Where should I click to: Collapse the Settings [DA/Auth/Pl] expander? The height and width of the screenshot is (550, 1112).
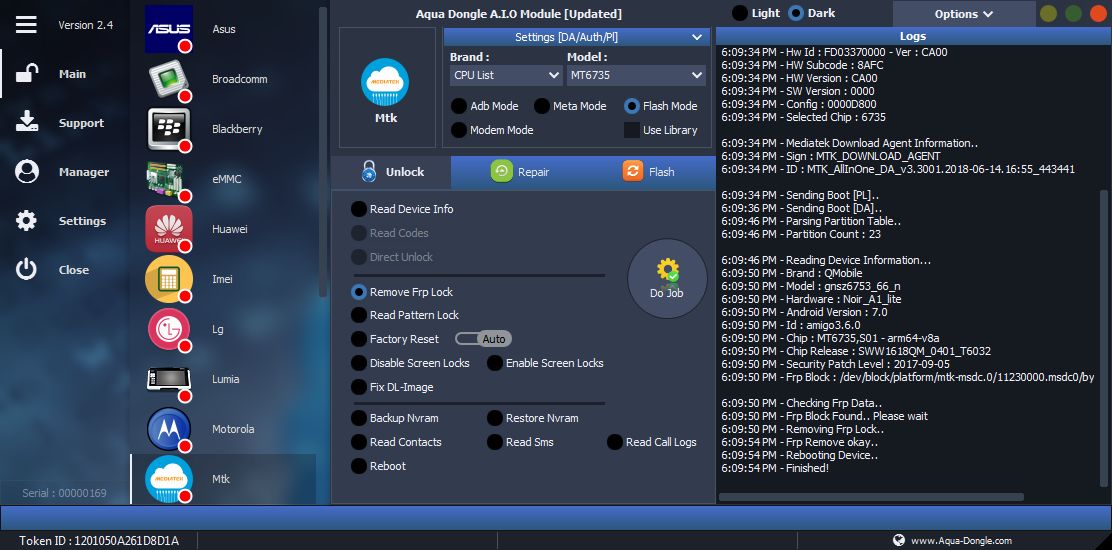(x=576, y=37)
